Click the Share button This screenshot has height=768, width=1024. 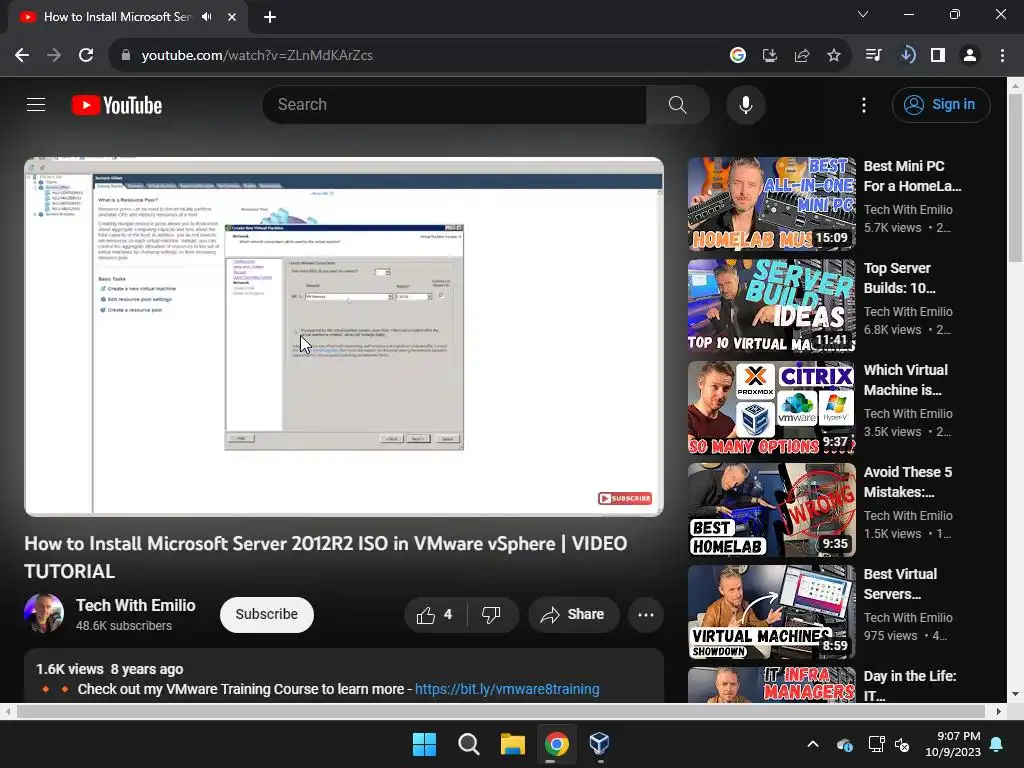click(573, 615)
